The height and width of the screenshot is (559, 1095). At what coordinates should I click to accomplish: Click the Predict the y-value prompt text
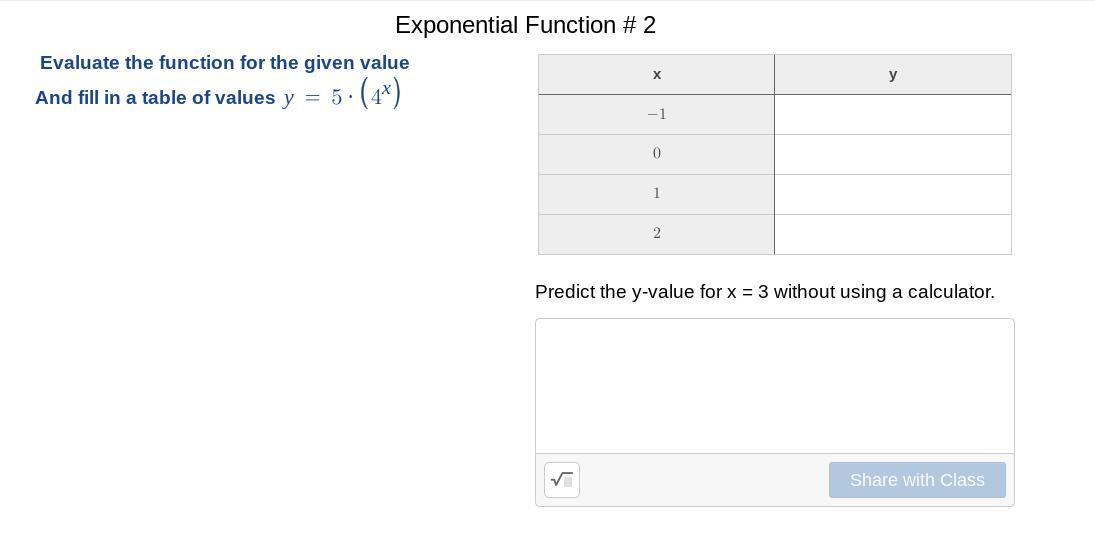pyautogui.click(x=764, y=292)
